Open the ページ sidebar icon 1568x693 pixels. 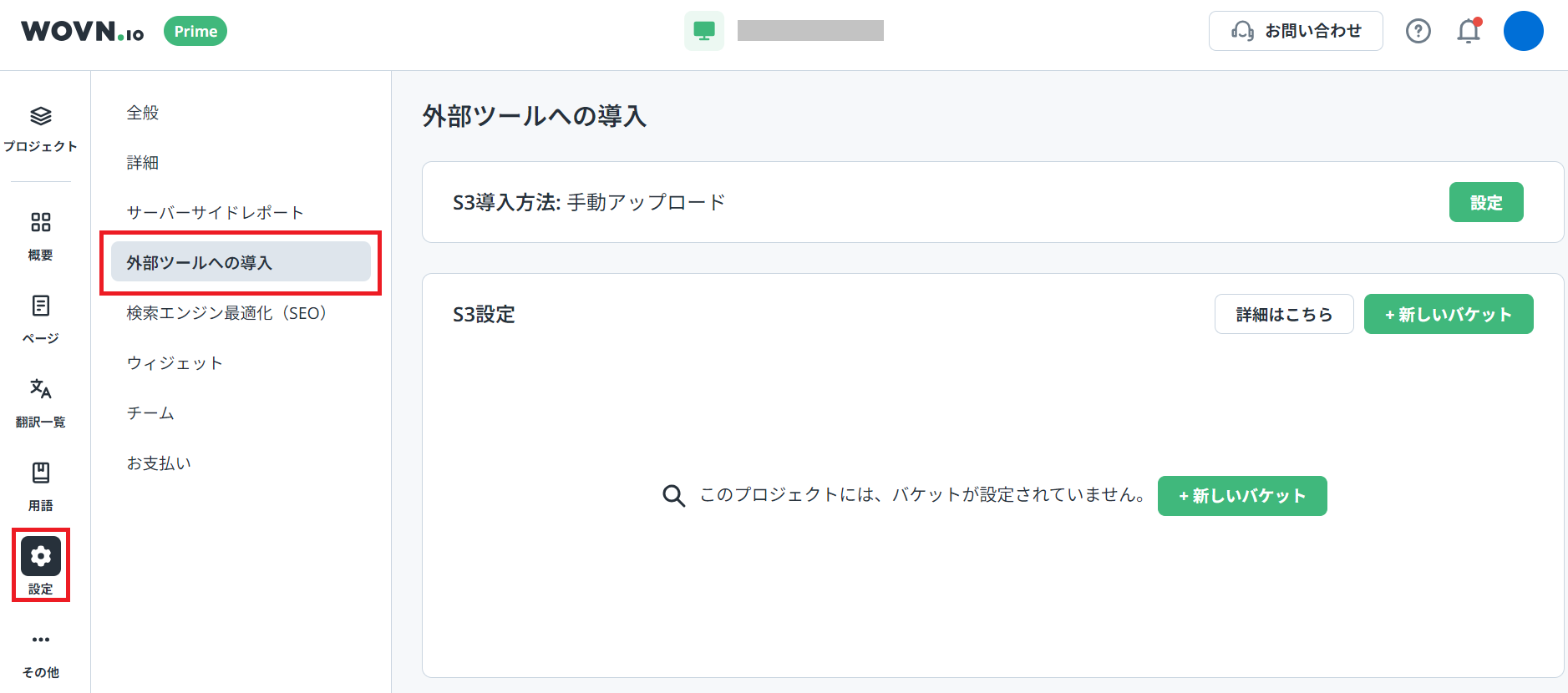(x=40, y=306)
